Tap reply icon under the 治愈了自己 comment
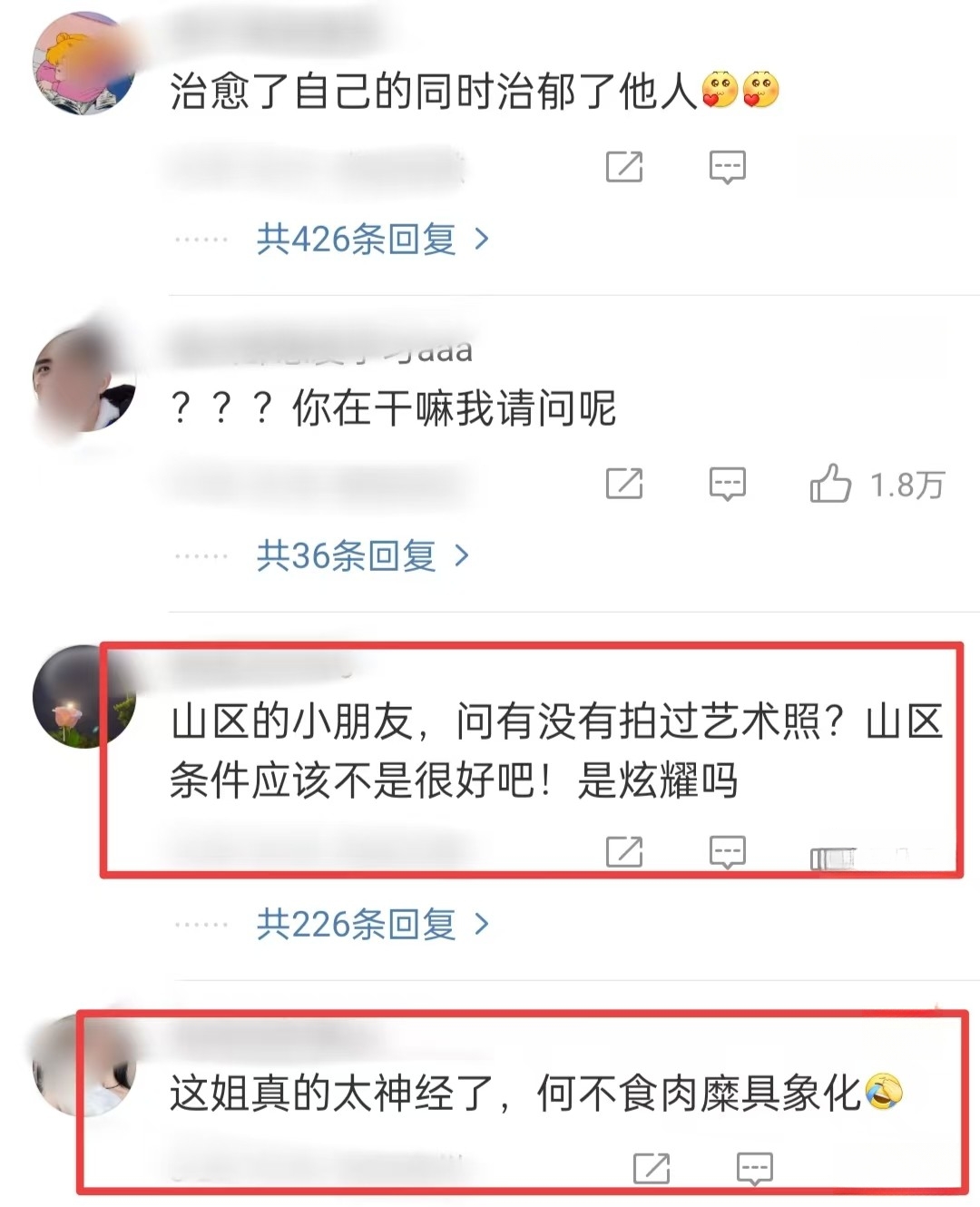The width and height of the screenshot is (980, 1207). click(727, 167)
